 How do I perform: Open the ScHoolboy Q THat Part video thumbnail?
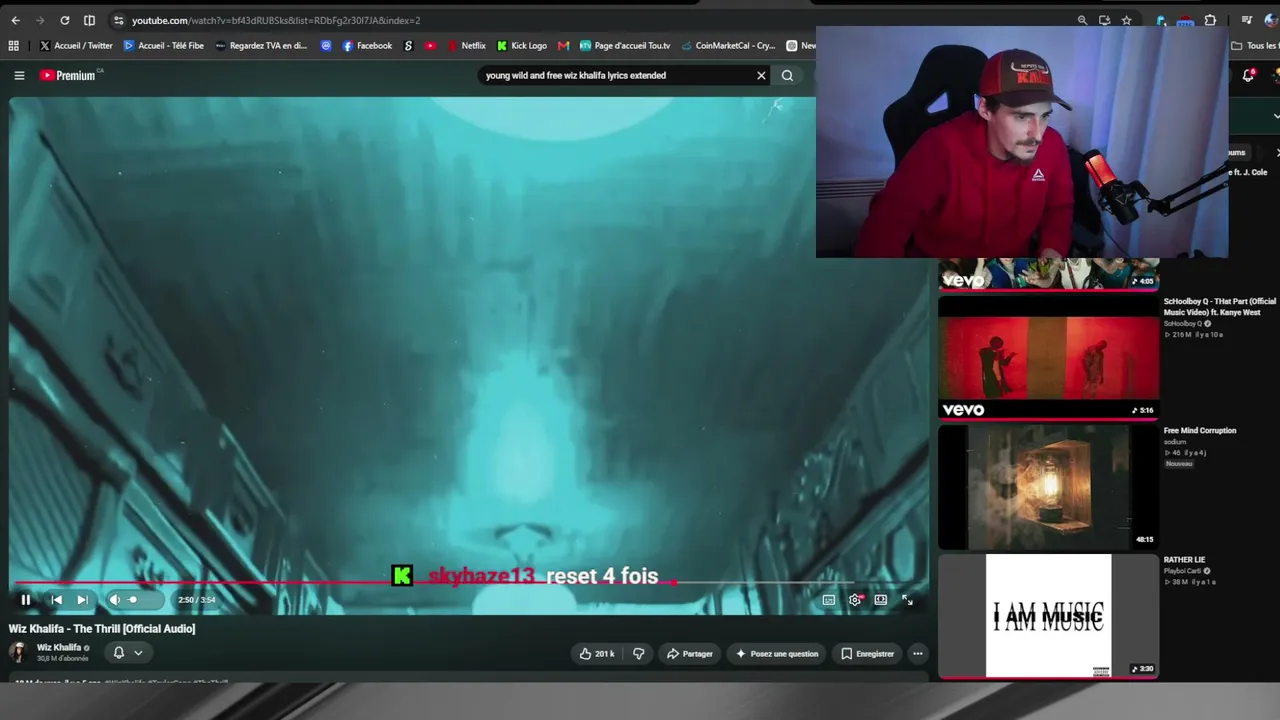[x=1048, y=358]
